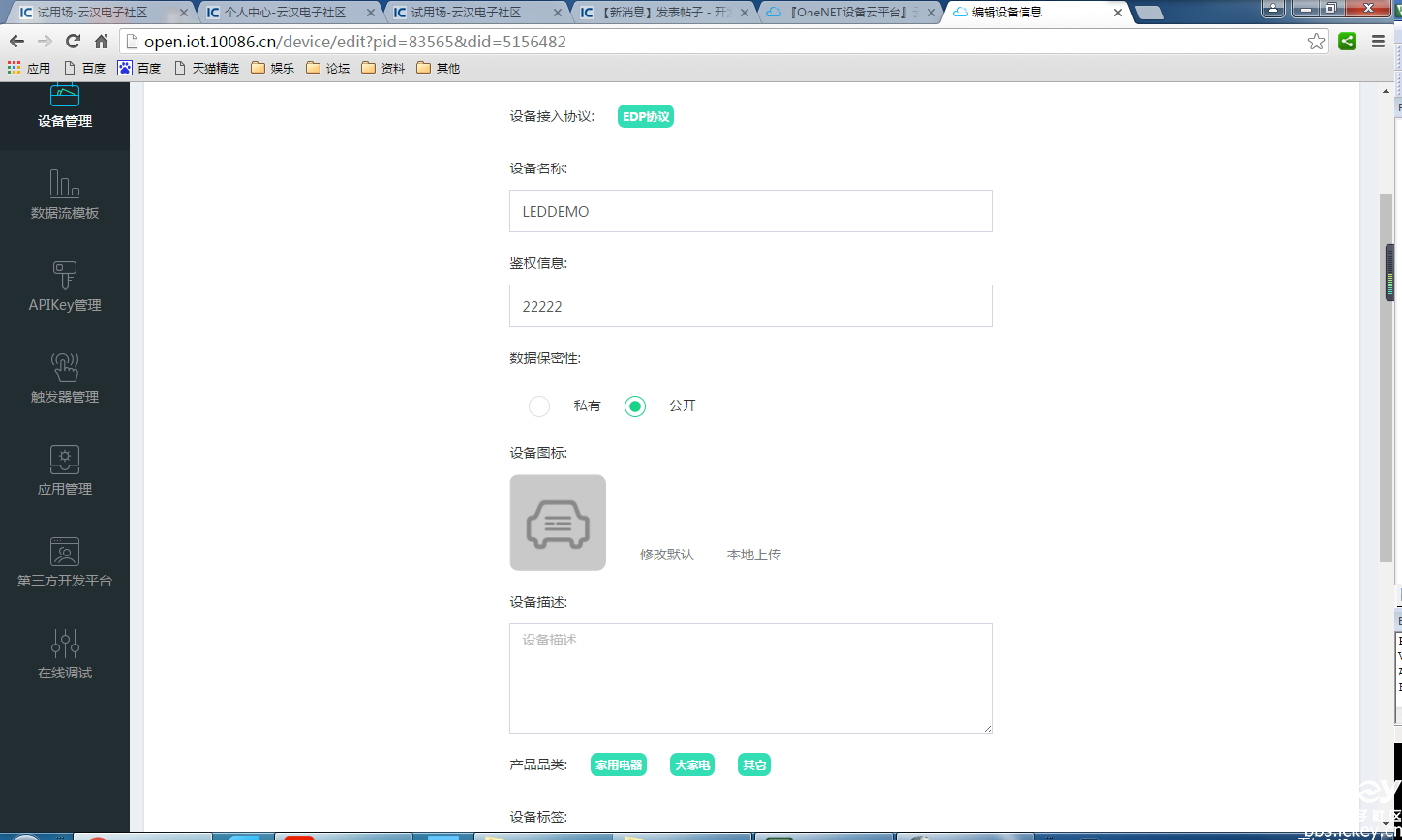Open the 娱乐 bookmark folder

272,68
